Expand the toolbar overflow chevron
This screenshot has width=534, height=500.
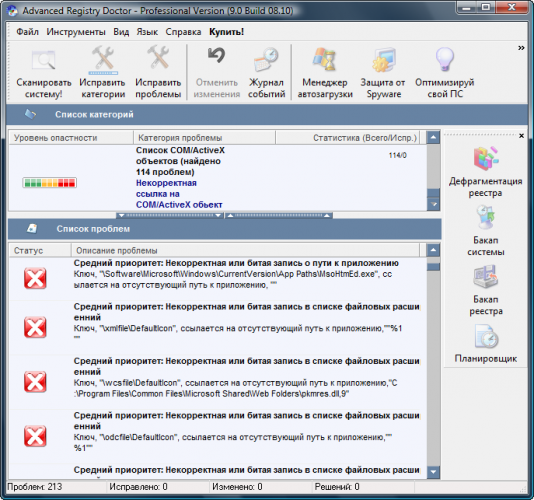pyautogui.click(x=521, y=48)
